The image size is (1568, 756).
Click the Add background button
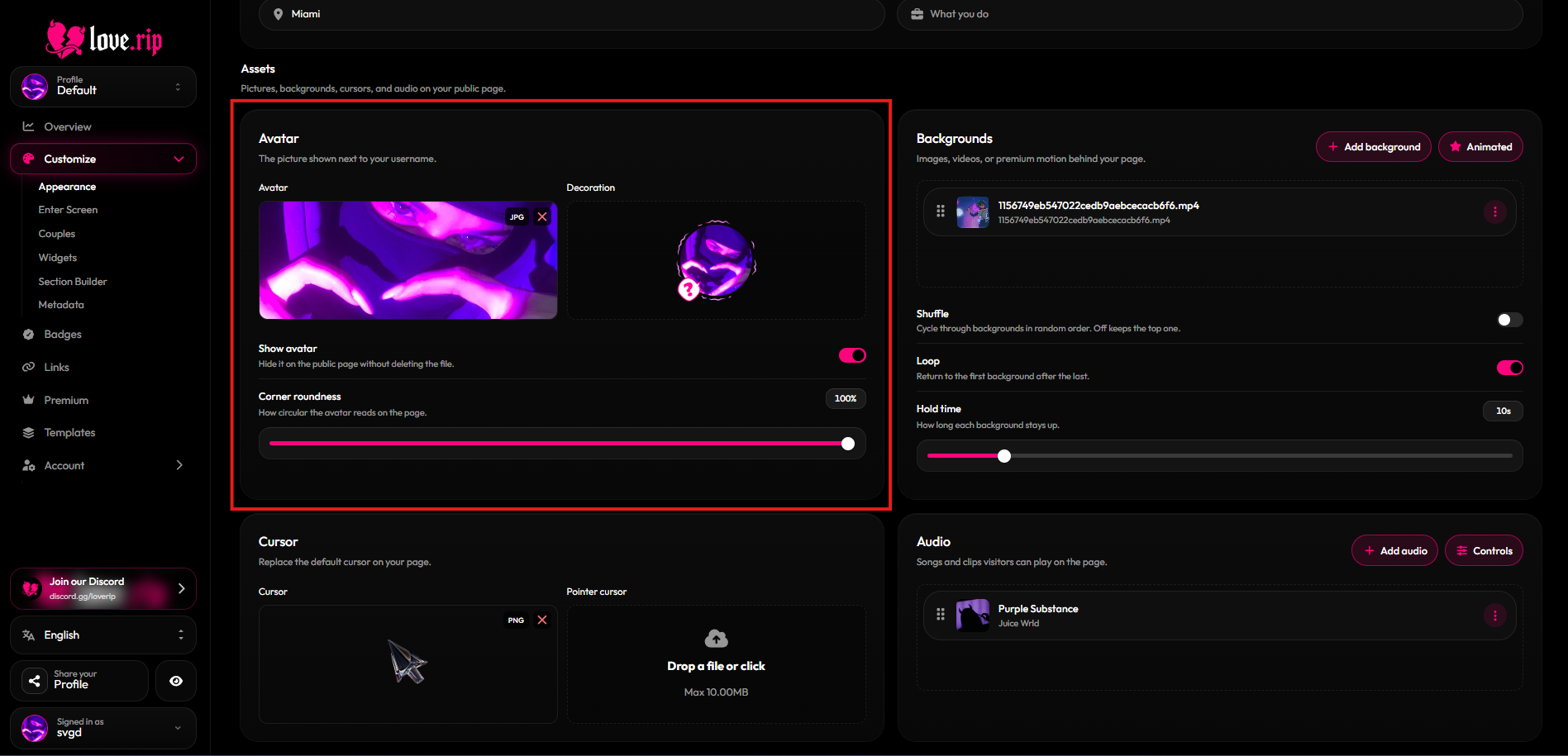pyautogui.click(x=1373, y=147)
